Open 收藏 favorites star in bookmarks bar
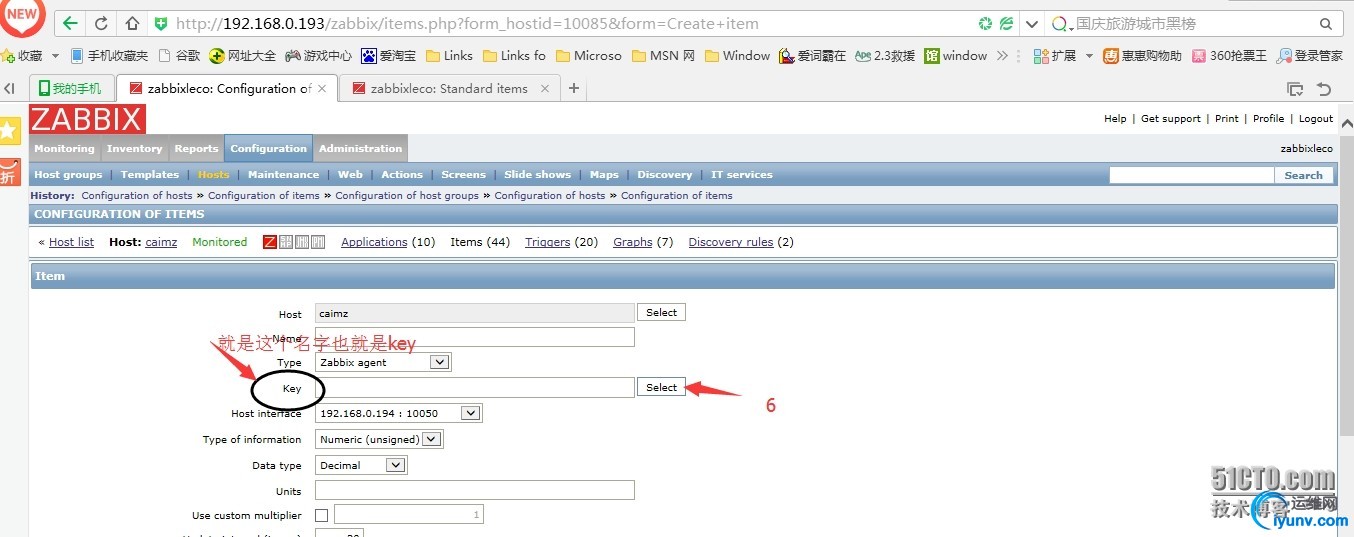Screen dimensions: 1354x537 pos(6,56)
